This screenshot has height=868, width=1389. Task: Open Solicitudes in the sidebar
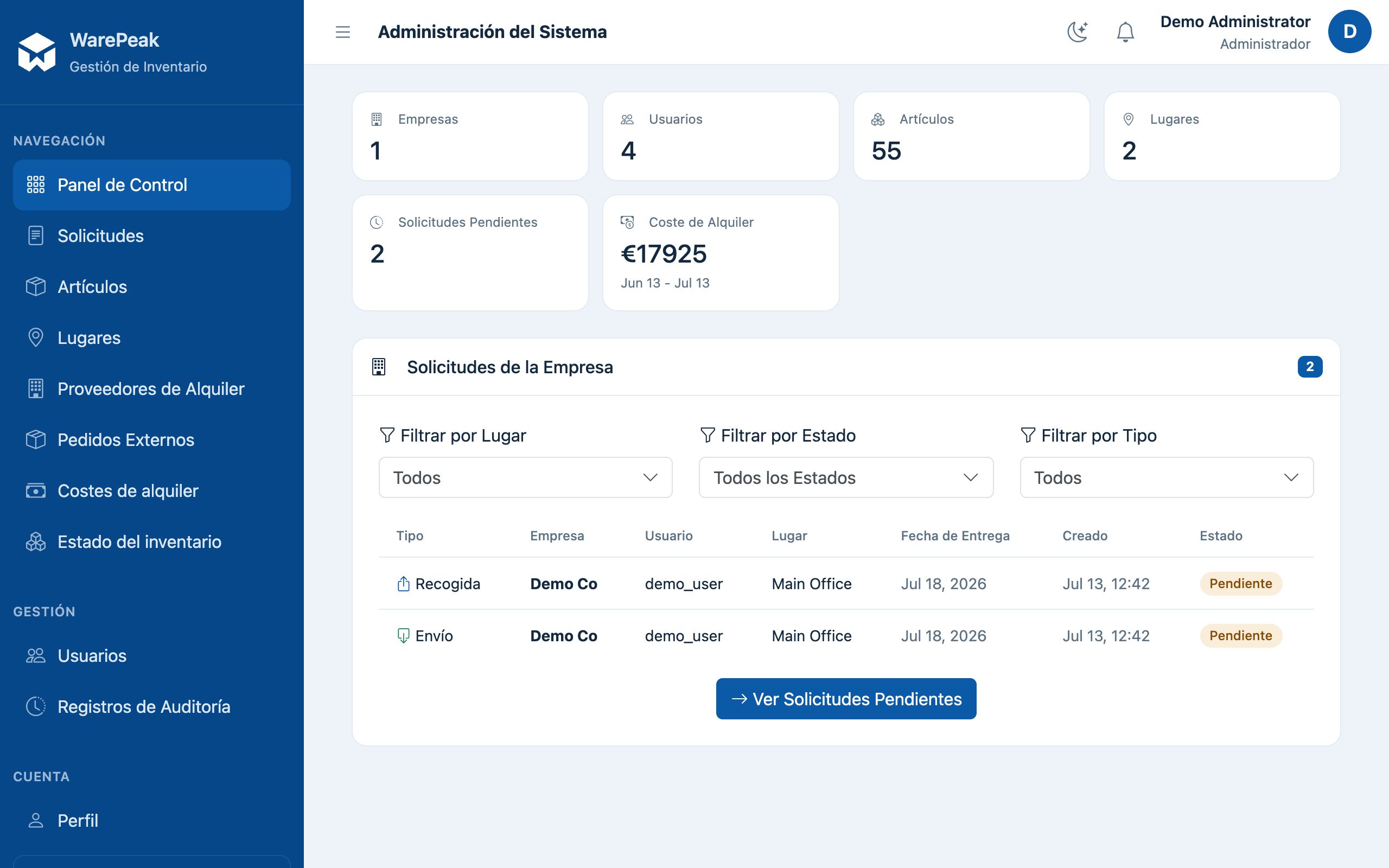(151, 236)
